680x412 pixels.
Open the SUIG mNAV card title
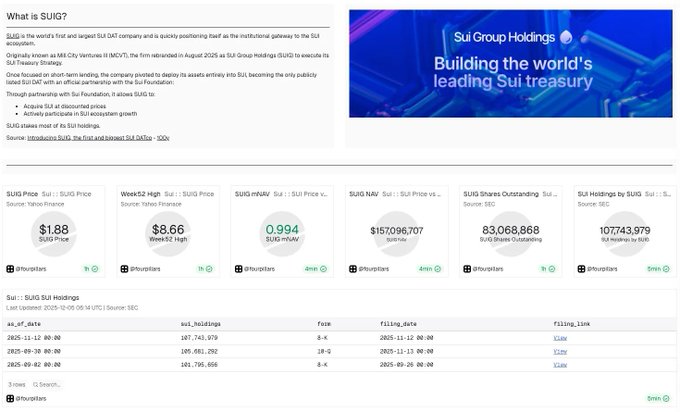[x=252, y=194]
